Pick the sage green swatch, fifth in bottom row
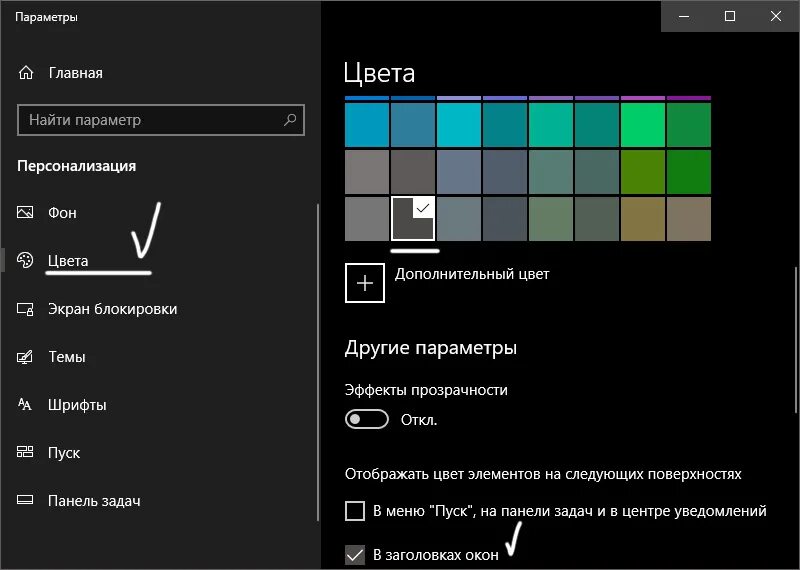800x570 pixels. pos(551,219)
